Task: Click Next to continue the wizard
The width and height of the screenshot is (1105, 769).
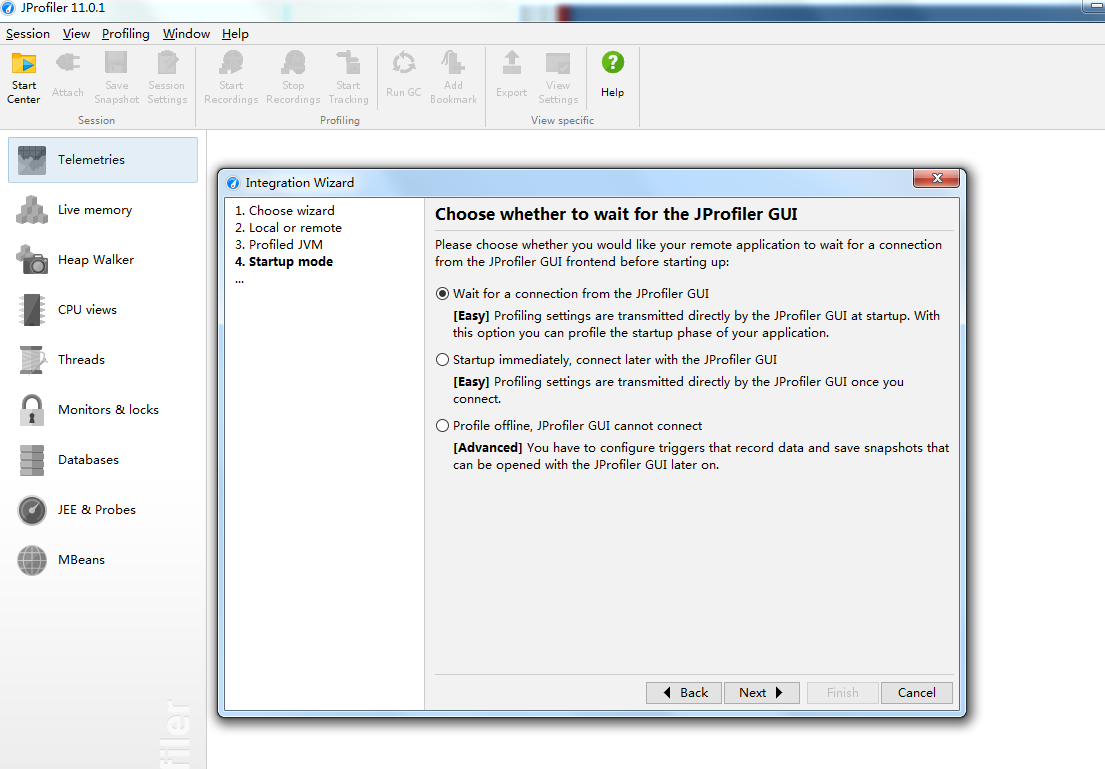Action: (762, 693)
